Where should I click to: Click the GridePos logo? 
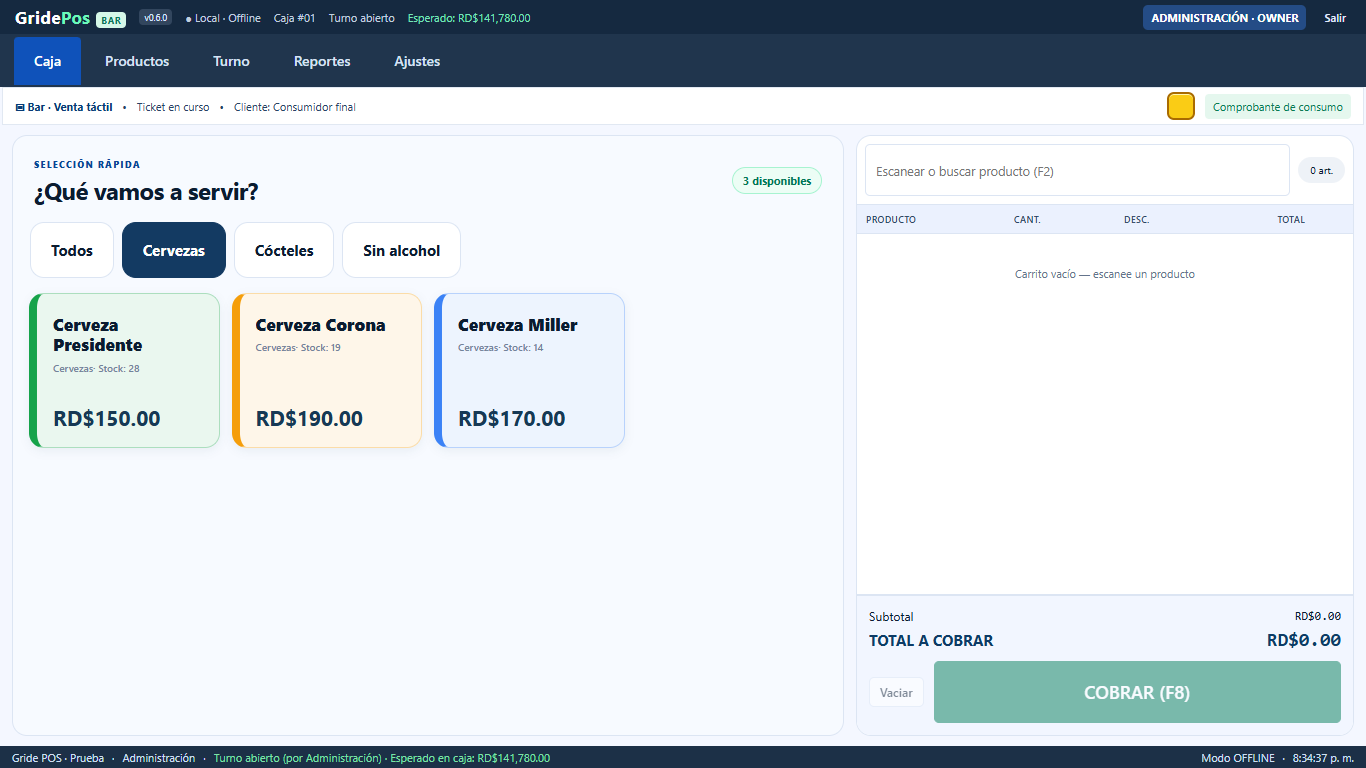tap(53, 18)
